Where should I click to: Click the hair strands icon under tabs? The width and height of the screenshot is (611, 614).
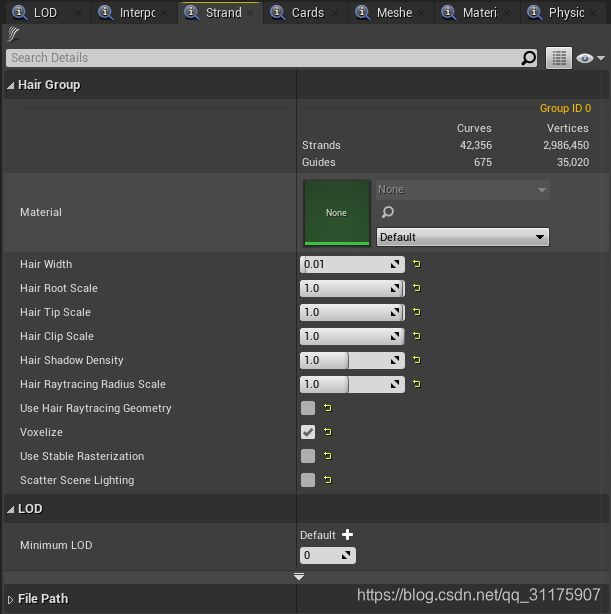coord(13,34)
